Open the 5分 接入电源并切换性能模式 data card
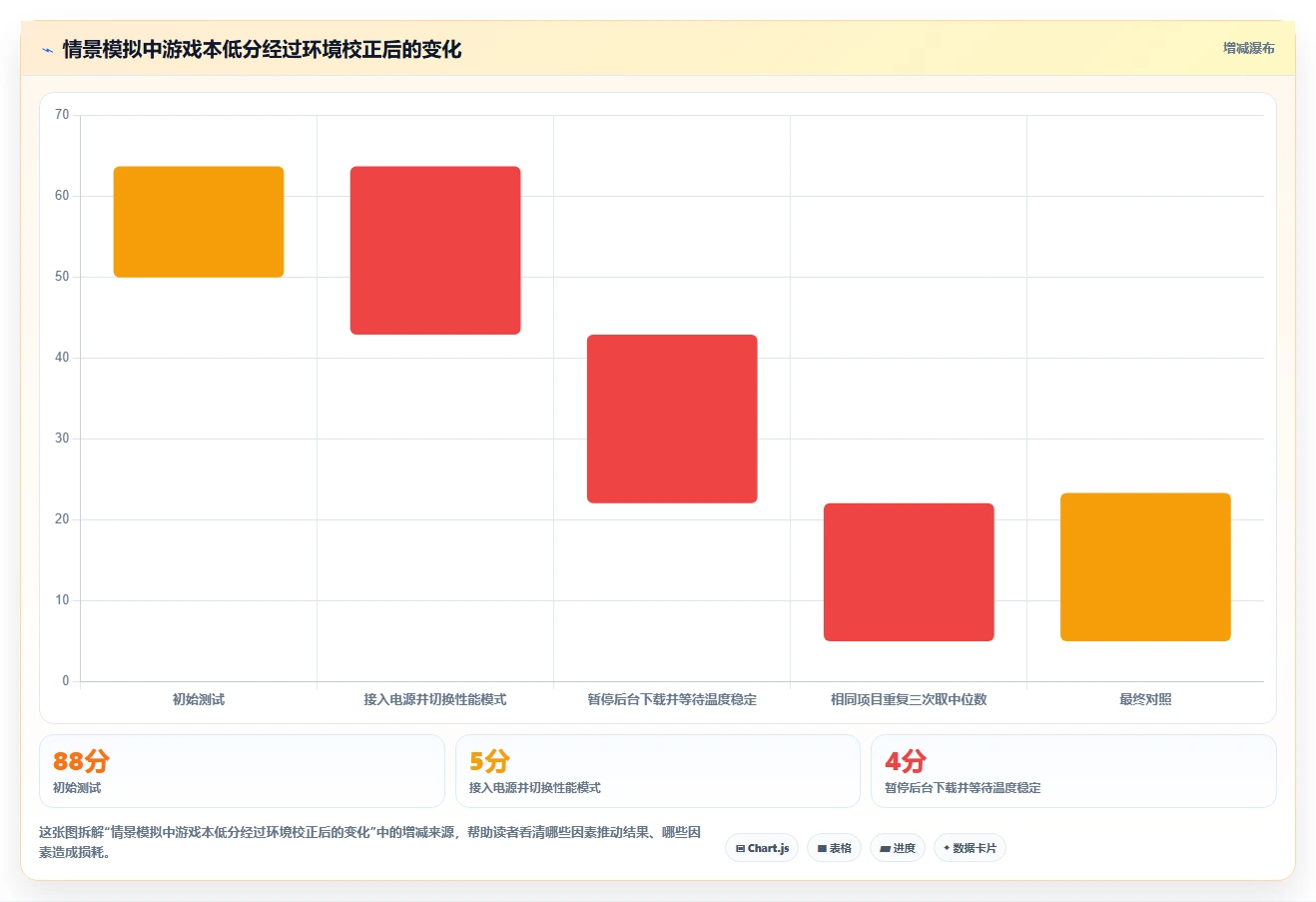Viewport: 1316px width, 902px height. tap(657, 771)
